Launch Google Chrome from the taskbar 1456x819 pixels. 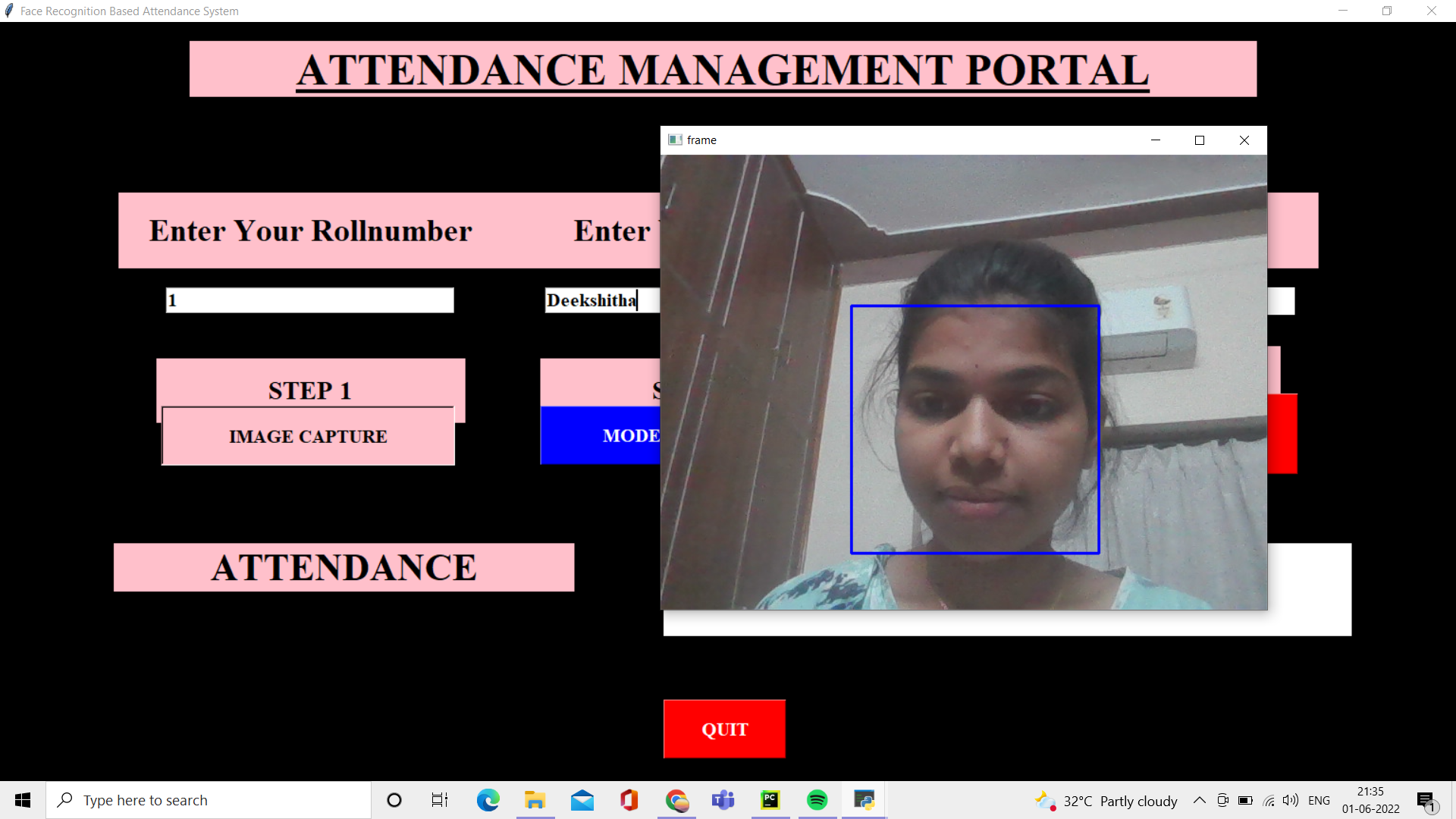point(676,800)
